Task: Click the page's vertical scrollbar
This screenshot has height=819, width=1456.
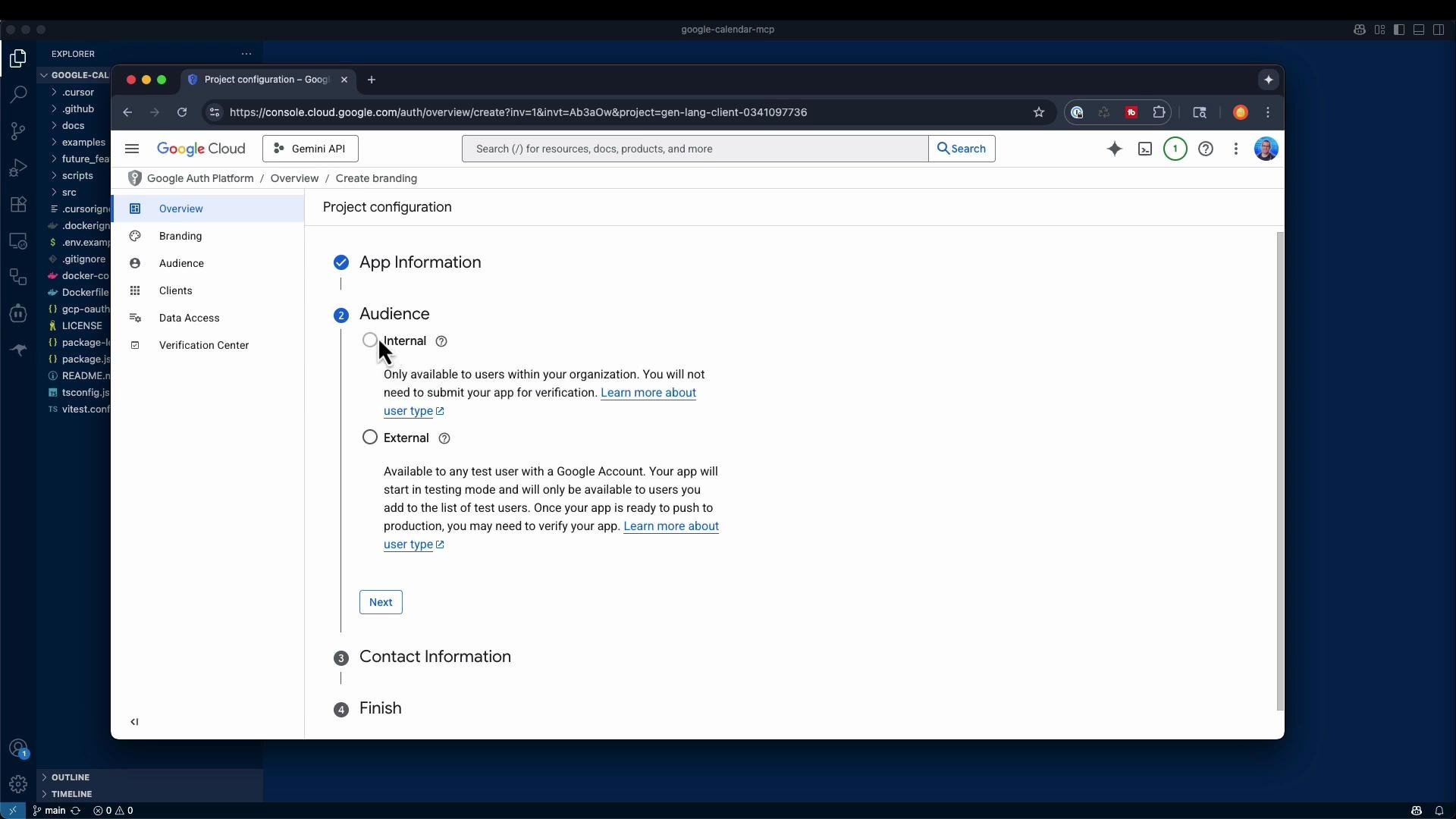Action: point(1280,470)
